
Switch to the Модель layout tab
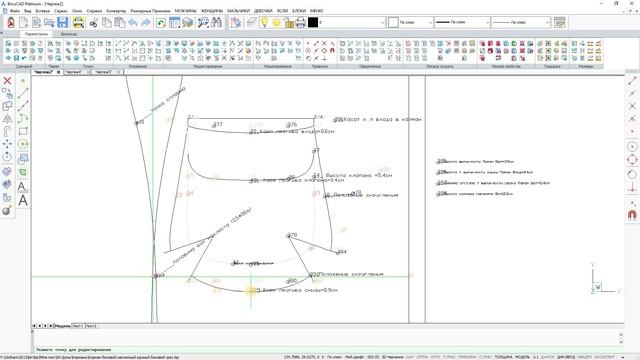62,326
